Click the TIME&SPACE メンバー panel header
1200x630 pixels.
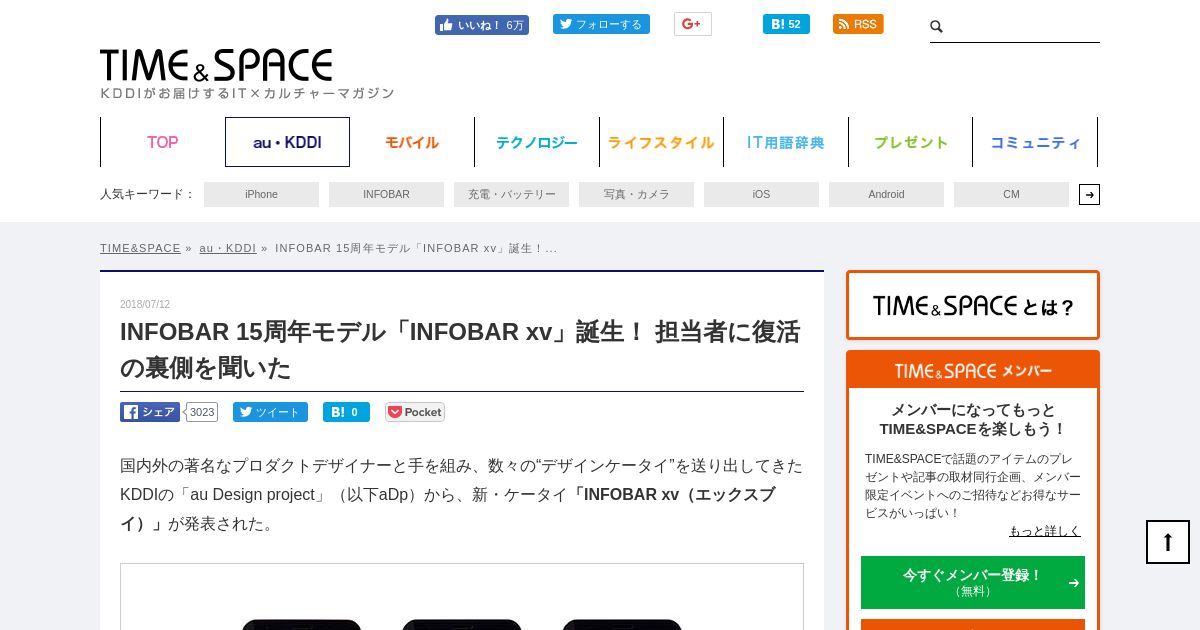pos(973,371)
